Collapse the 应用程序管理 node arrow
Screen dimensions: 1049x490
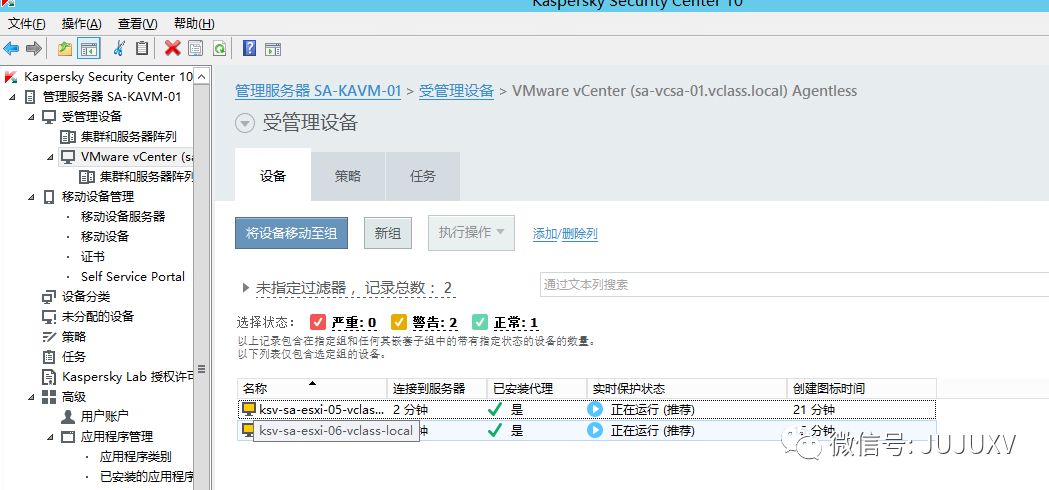point(50,437)
